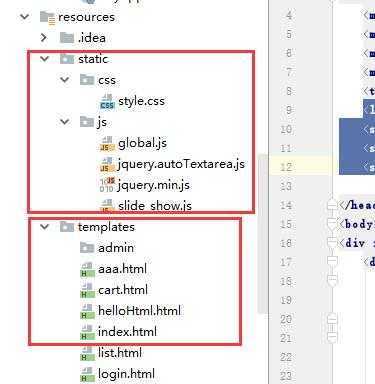Select the static folder name
The height and width of the screenshot is (384, 375).
(93, 59)
